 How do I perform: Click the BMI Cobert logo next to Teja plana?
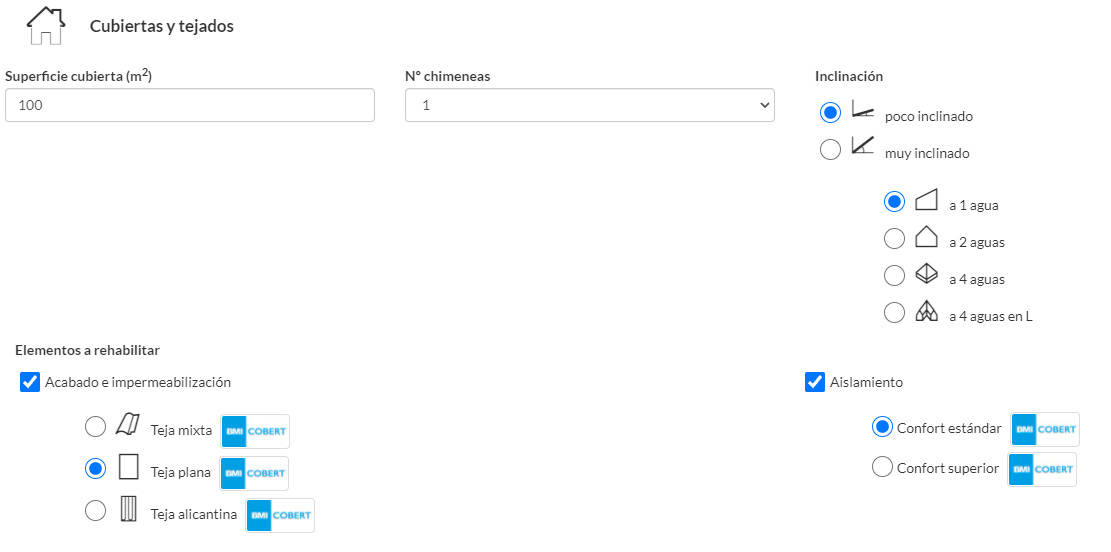click(x=254, y=473)
